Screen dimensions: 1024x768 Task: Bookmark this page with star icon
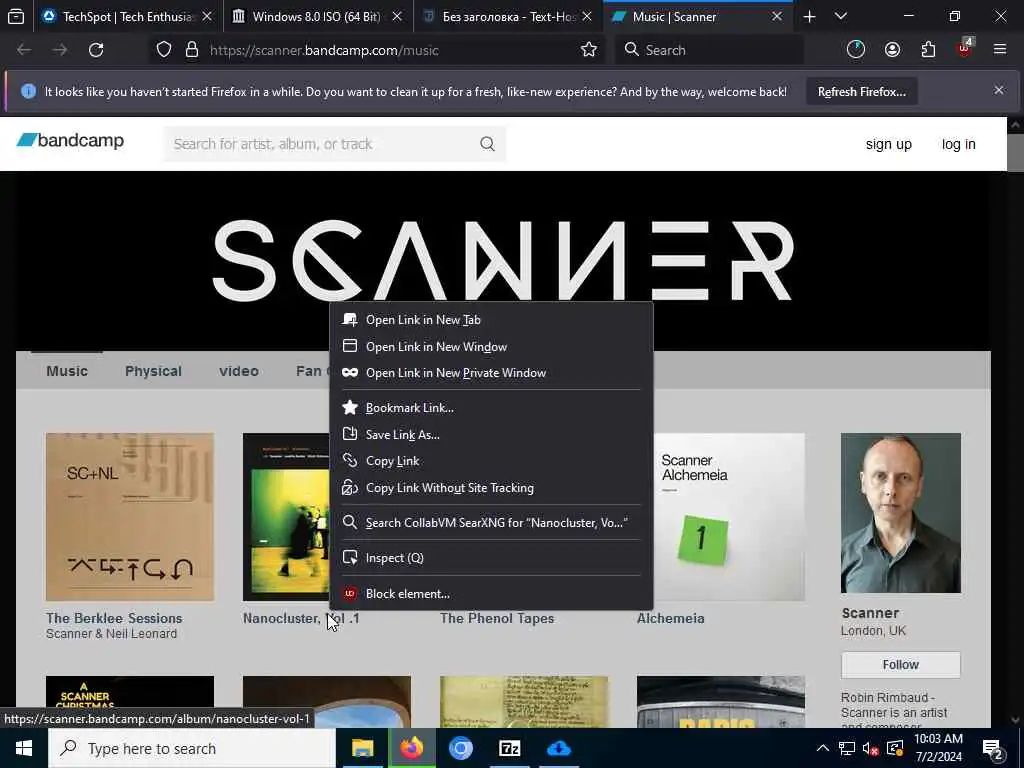coord(588,50)
